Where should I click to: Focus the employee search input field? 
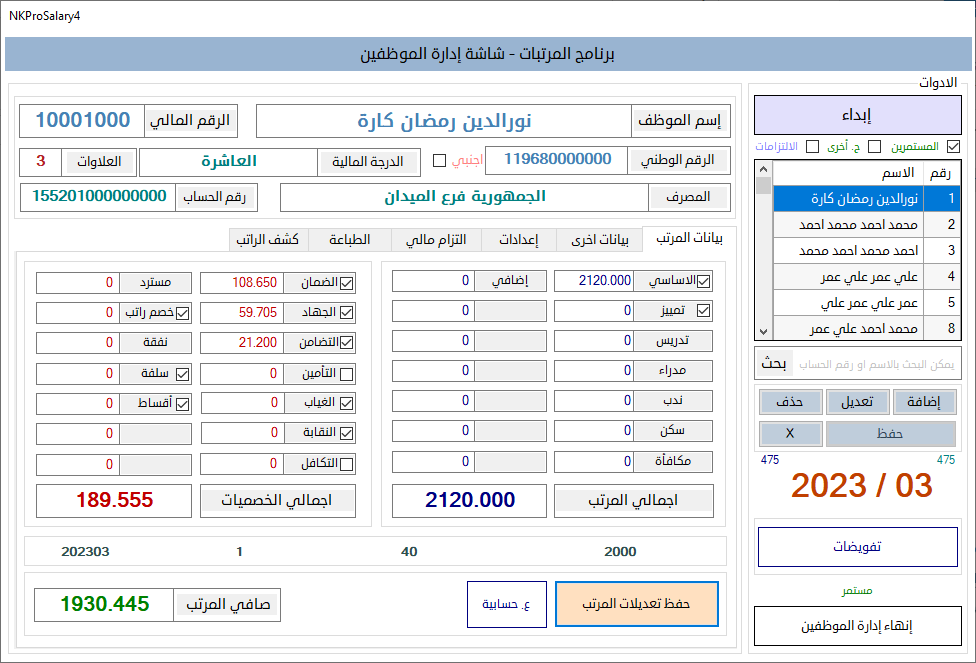point(875,364)
